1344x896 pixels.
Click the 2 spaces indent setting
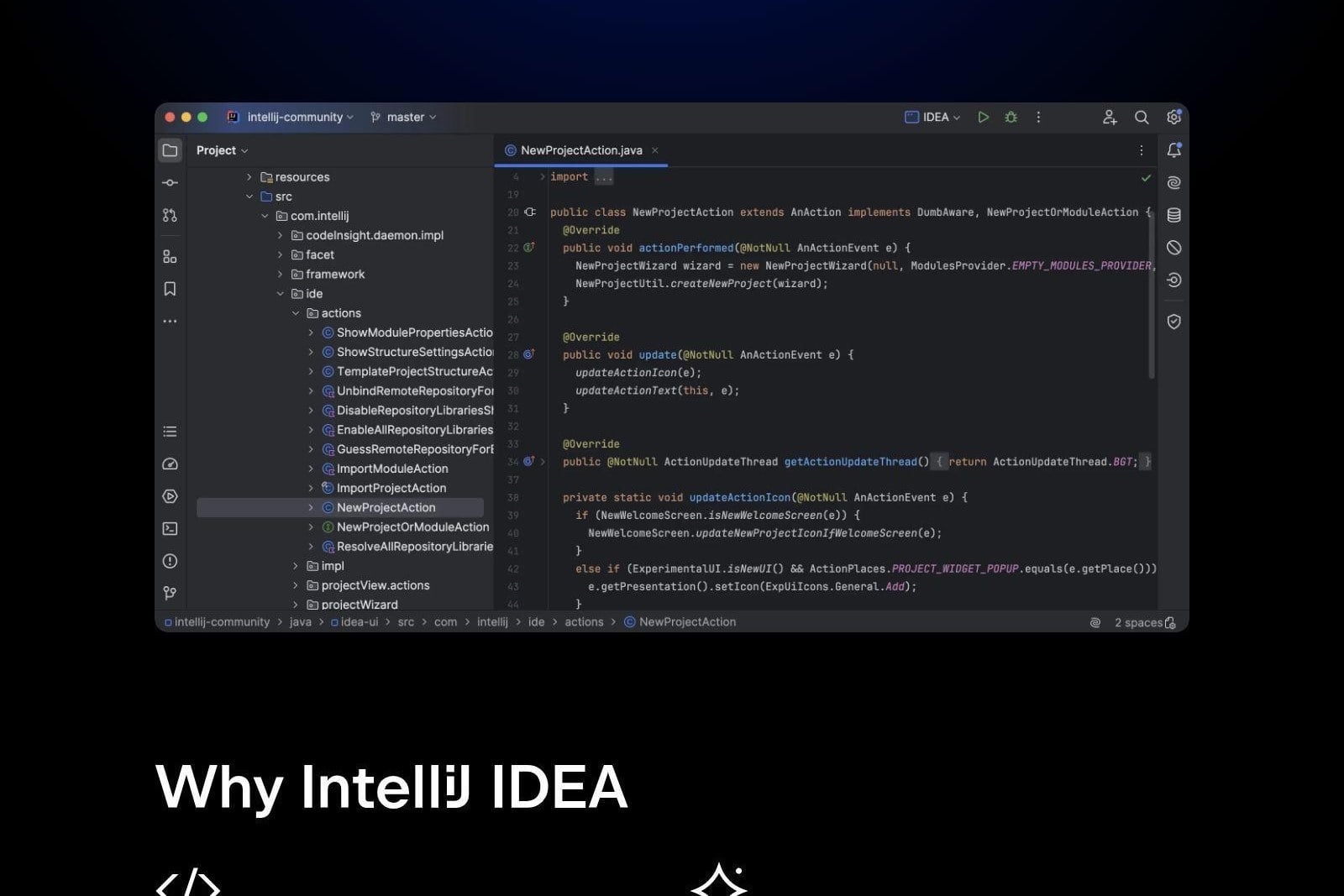pos(1138,623)
